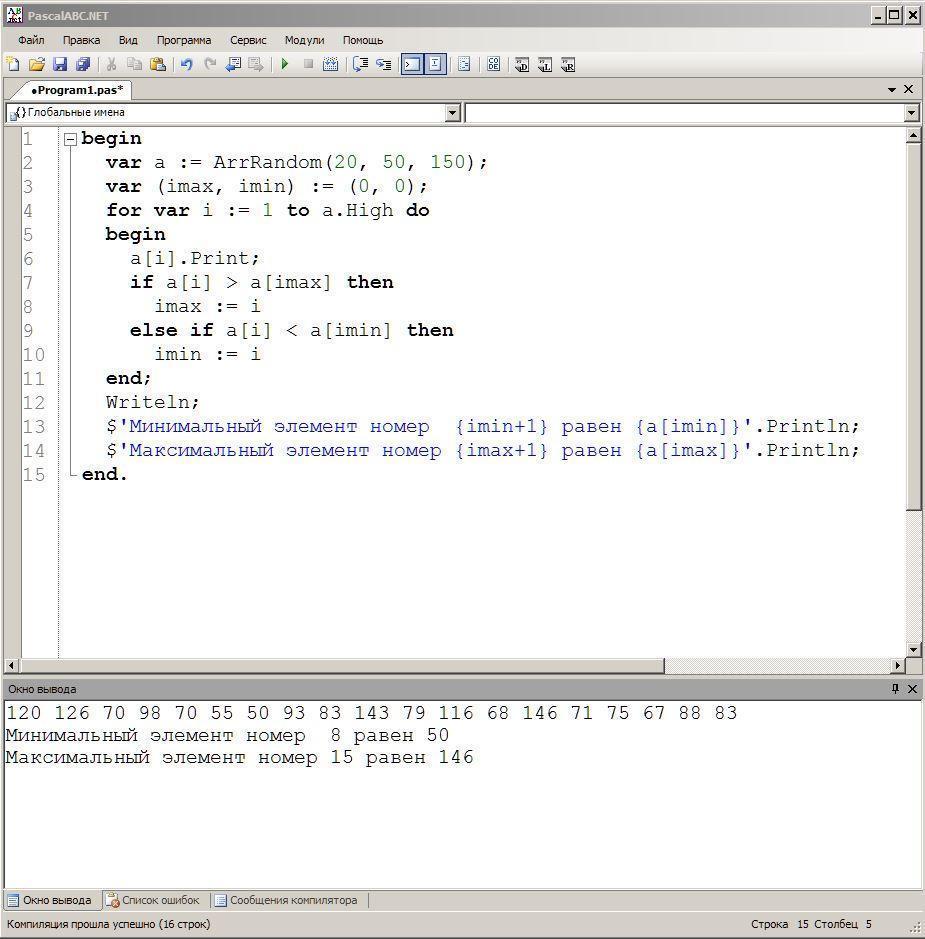The width and height of the screenshot is (925, 939).
Task: Open the Сервис menu
Action: coord(248,40)
